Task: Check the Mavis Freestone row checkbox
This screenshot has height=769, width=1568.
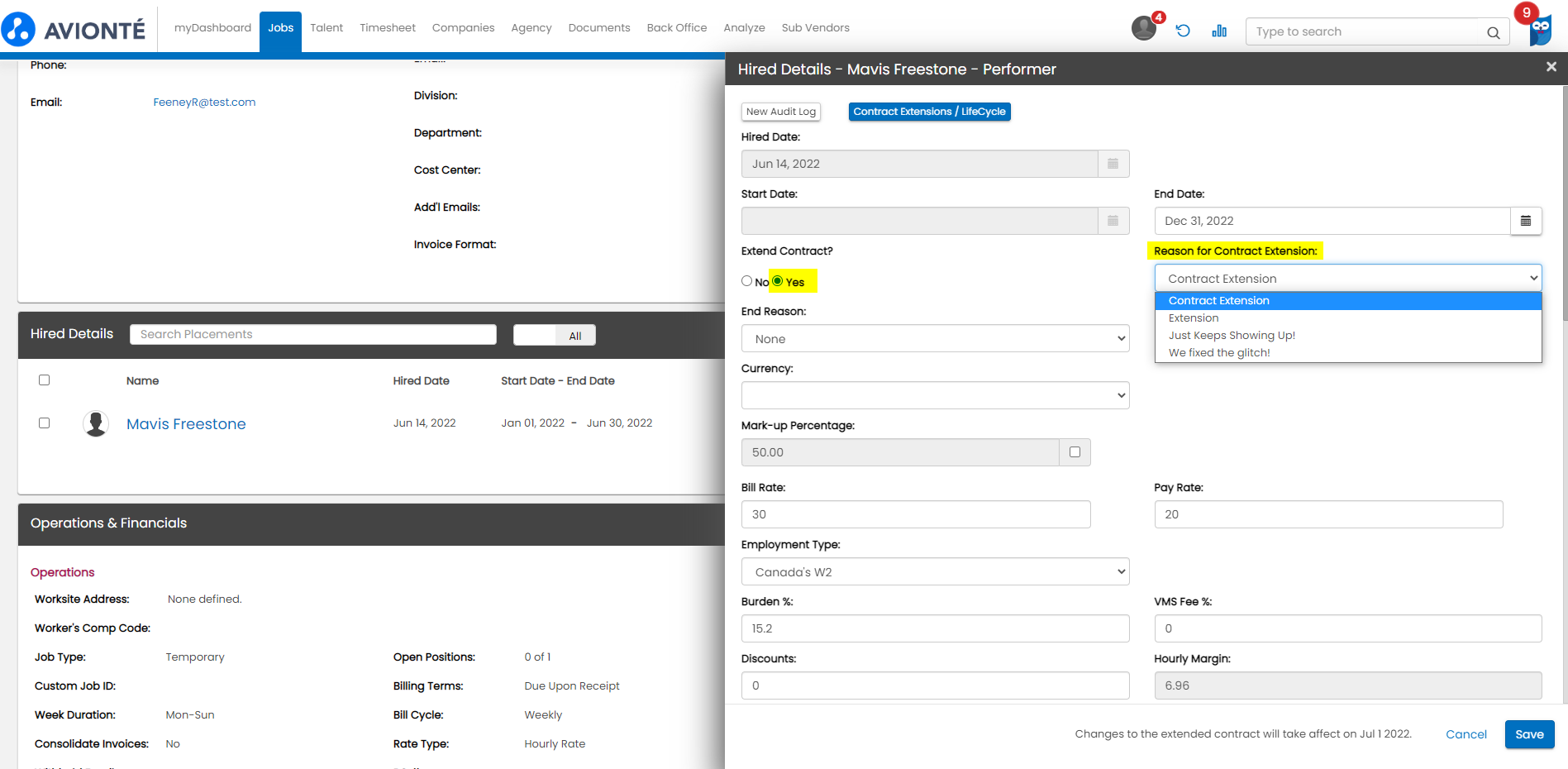Action: 45,423
